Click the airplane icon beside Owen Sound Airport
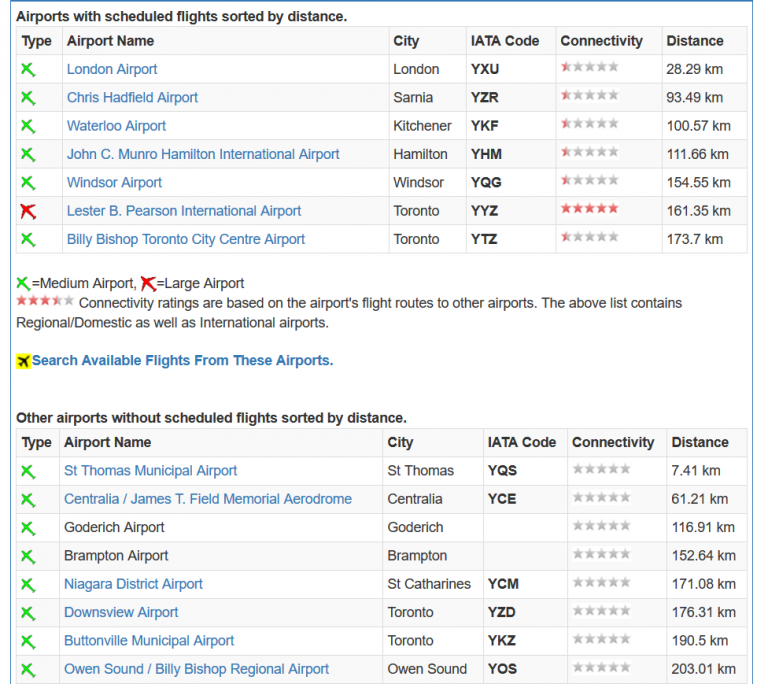The width and height of the screenshot is (768, 684). 28,670
